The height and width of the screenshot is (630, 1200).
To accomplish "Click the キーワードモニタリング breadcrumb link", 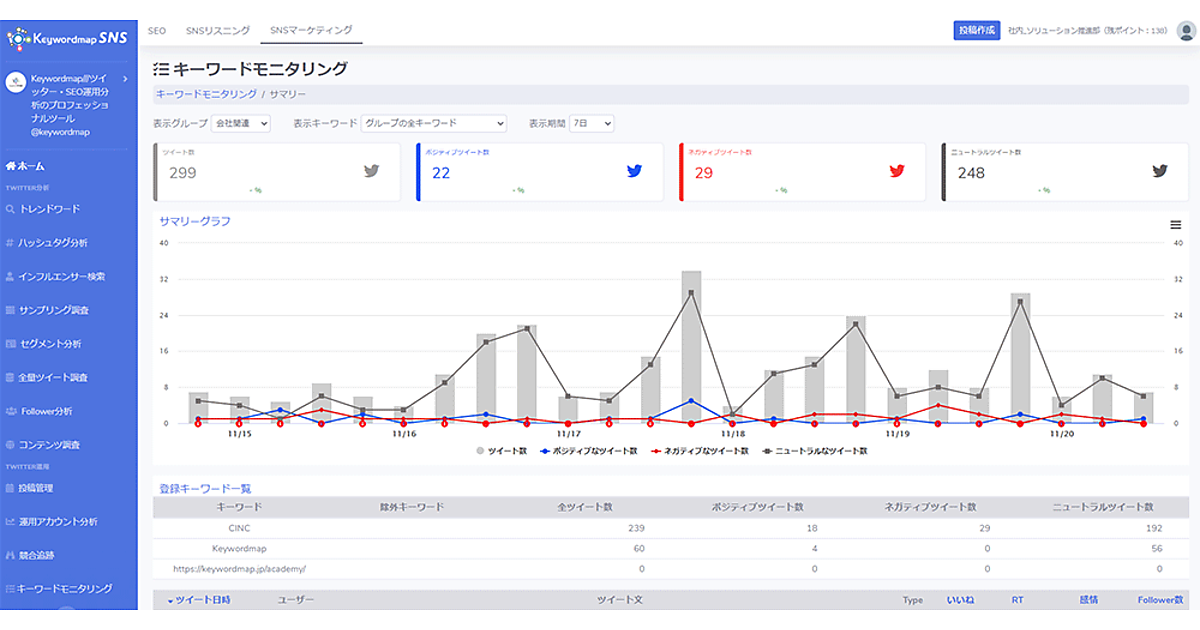I will click(206, 94).
